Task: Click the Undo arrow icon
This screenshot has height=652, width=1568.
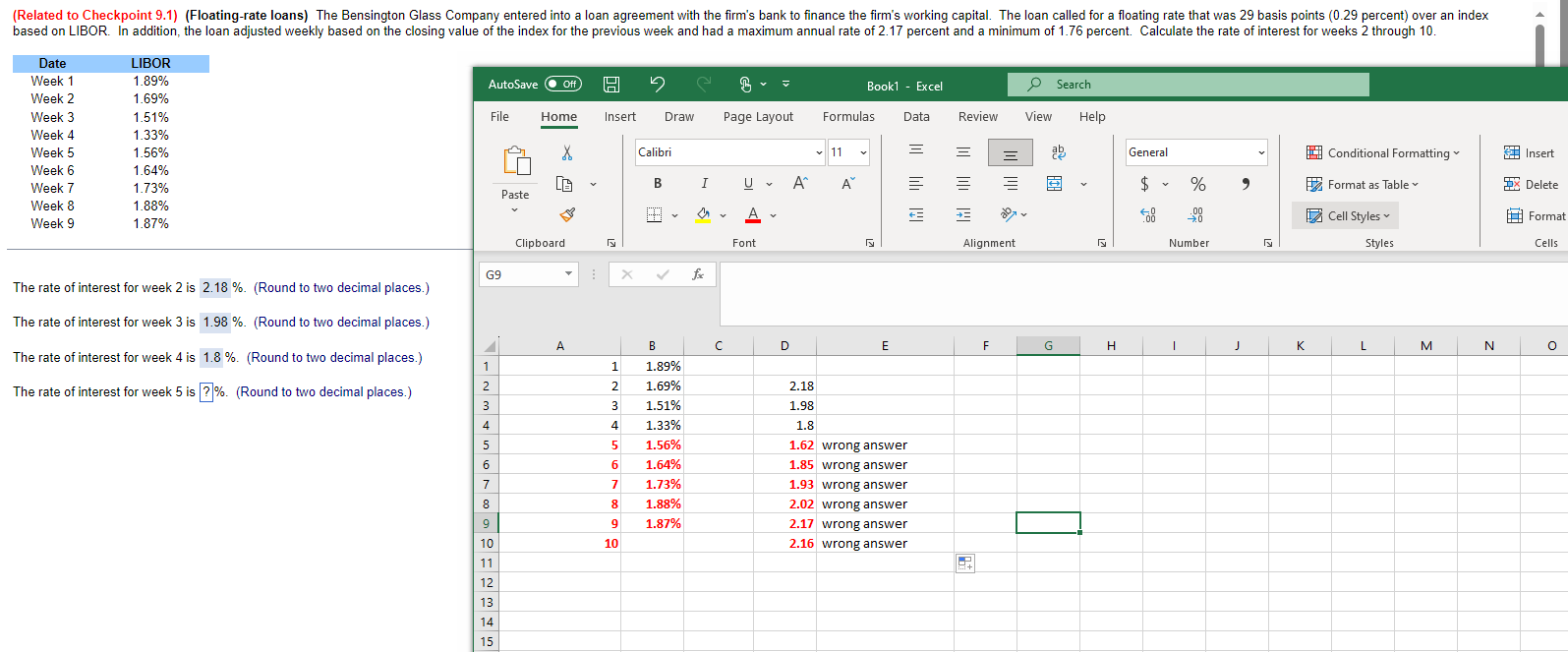Action: (658, 85)
